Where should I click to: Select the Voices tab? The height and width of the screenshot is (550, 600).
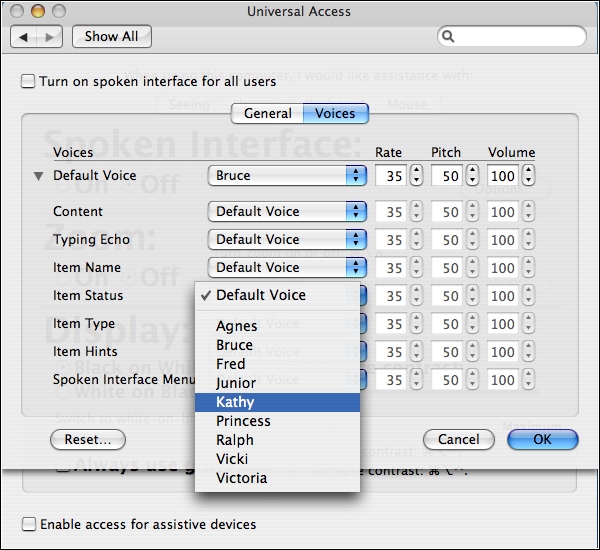pyautogui.click(x=336, y=113)
